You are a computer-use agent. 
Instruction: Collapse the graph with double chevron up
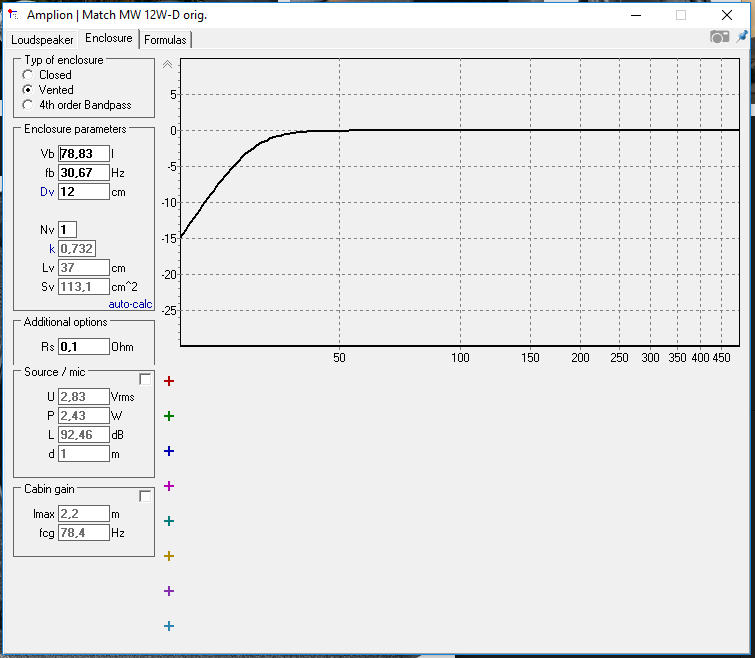(x=167, y=65)
